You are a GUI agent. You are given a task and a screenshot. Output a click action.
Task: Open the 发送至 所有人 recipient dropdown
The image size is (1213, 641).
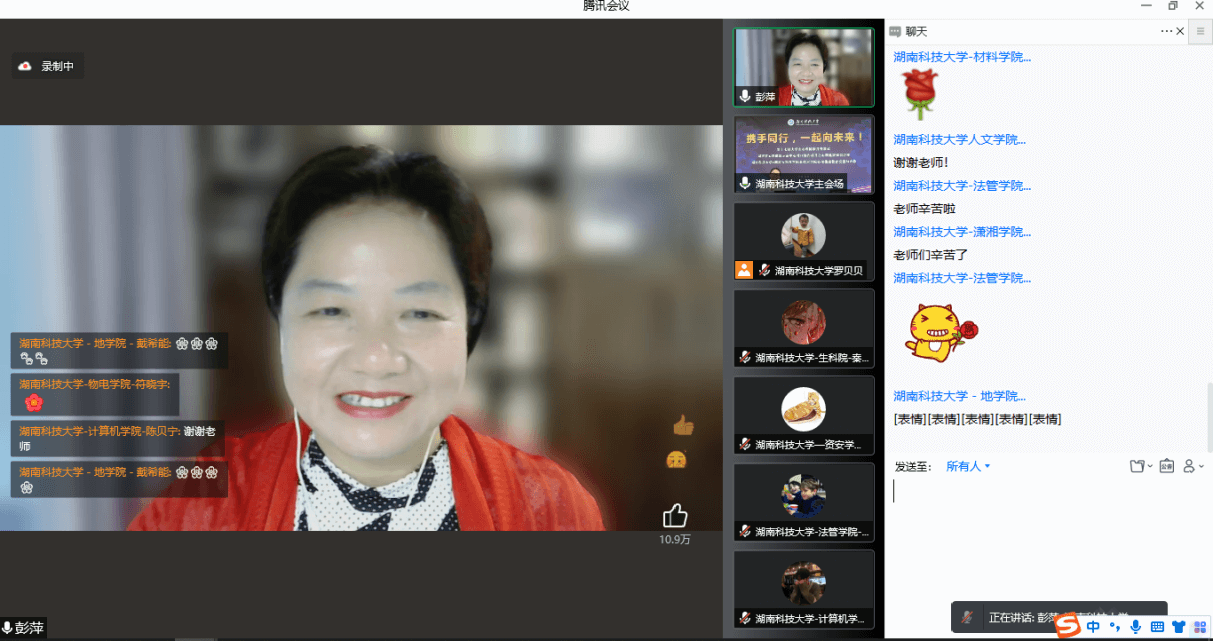tap(968, 466)
